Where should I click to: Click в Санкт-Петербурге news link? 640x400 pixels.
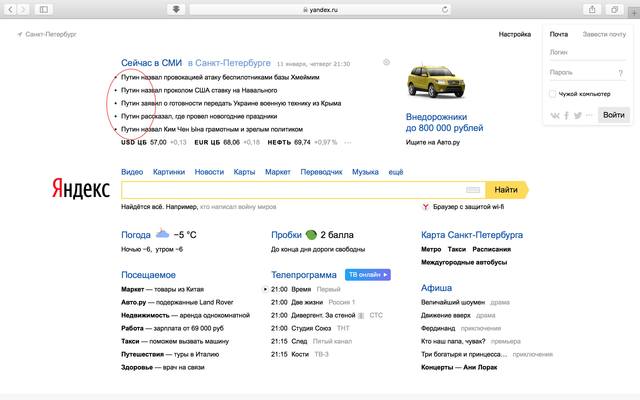[229, 63]
